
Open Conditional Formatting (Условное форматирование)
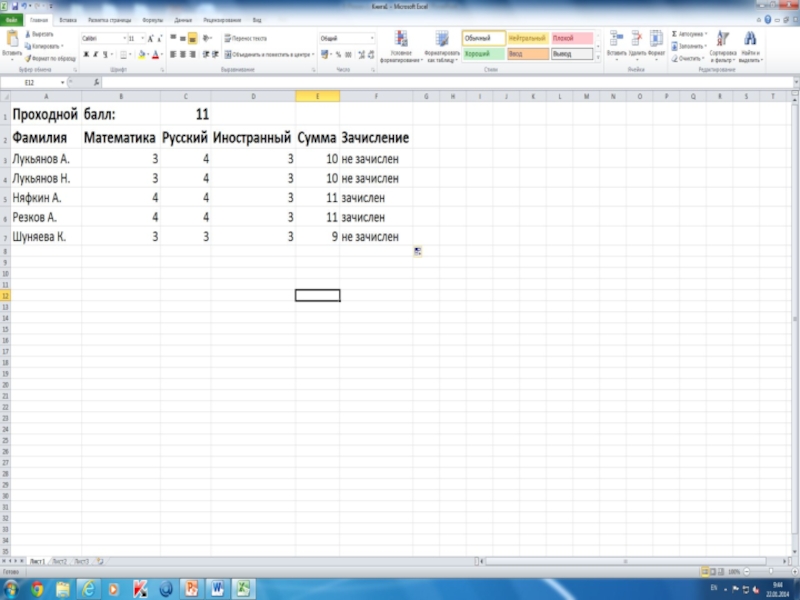402,46
